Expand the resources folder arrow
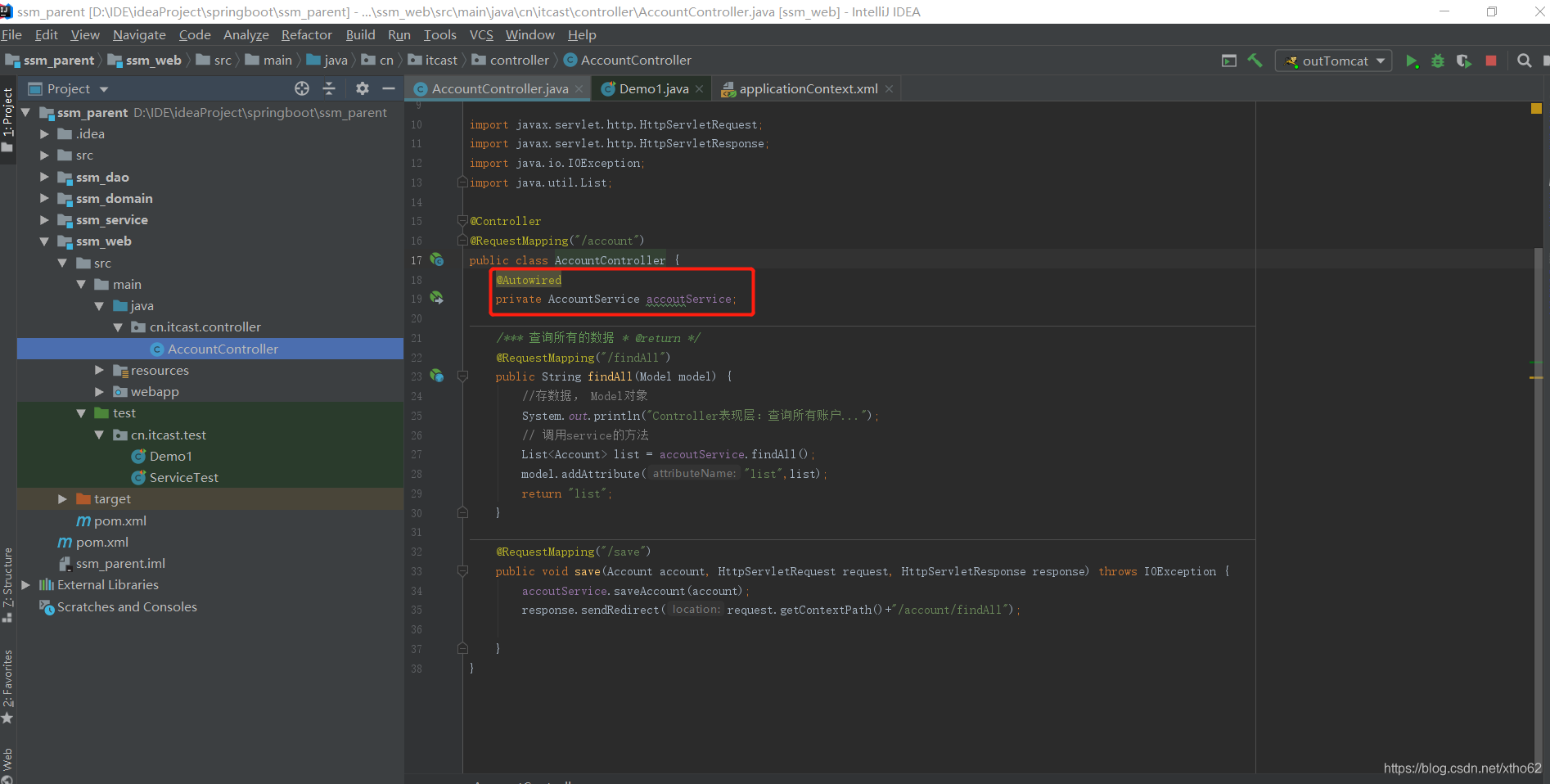The image size is (1550, 784). click(x=99, y=370)
